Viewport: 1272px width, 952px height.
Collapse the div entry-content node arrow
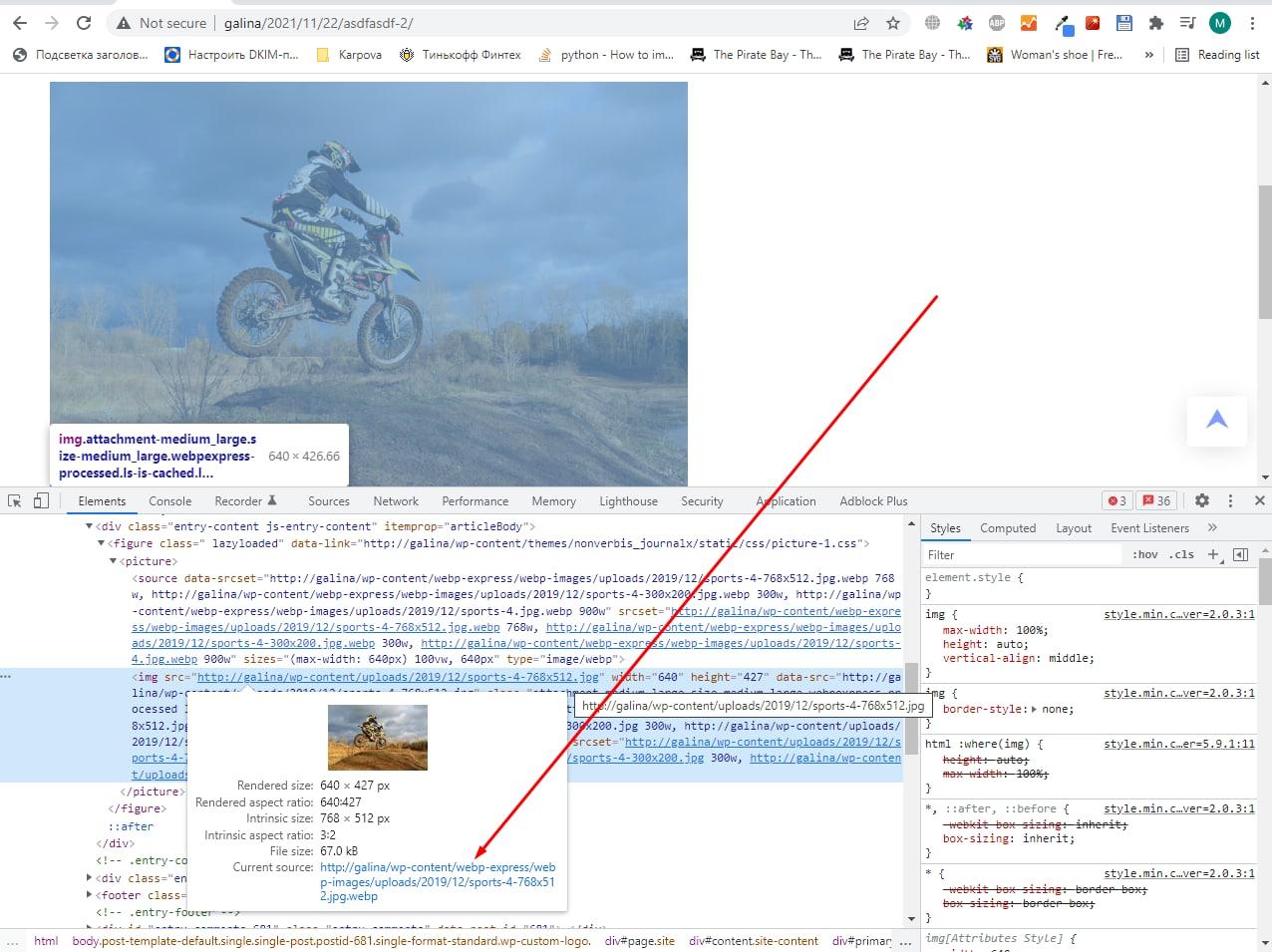tap(89, 526)
